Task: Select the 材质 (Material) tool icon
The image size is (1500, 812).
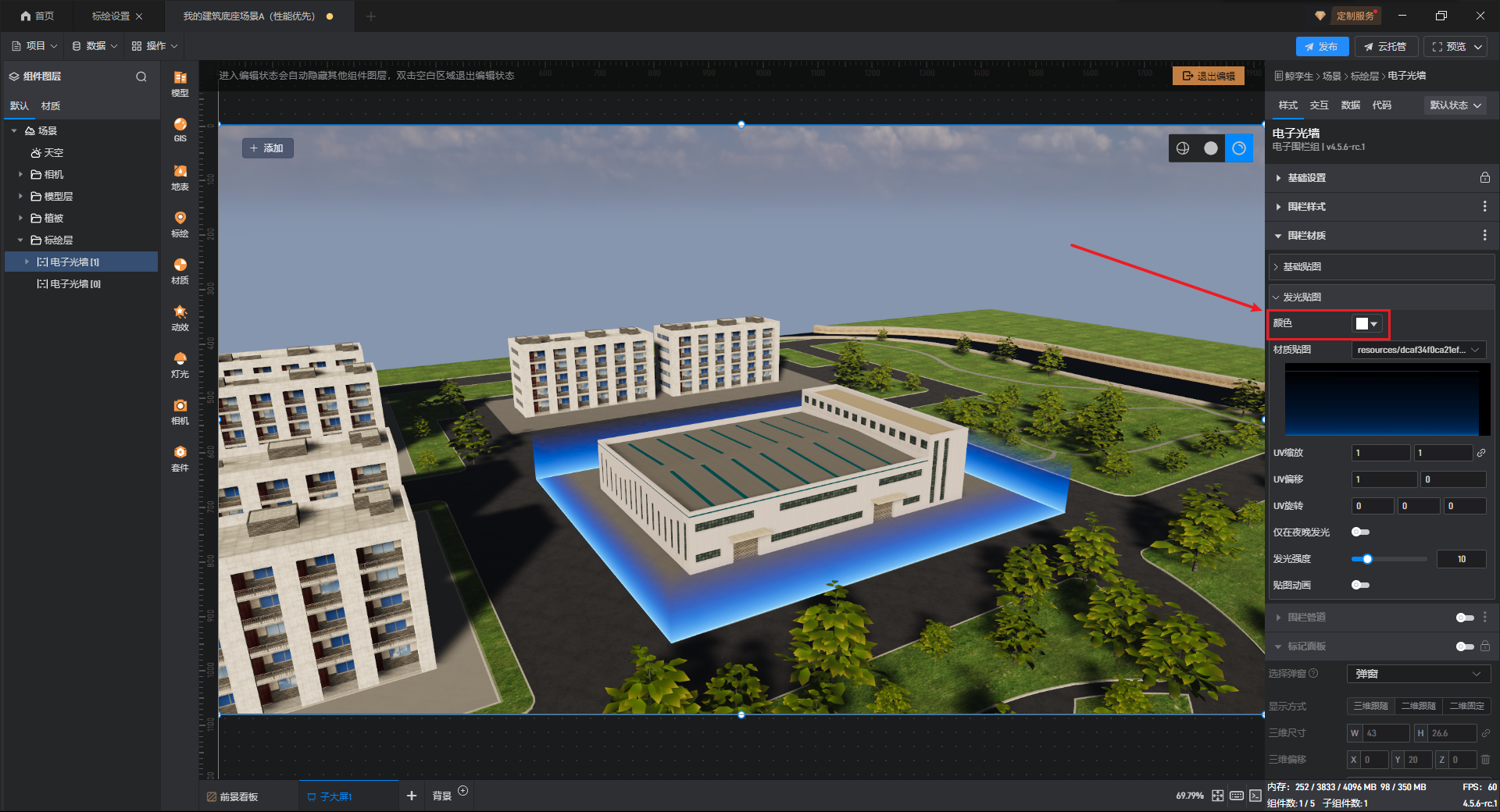Action: (x=180, y=270)
